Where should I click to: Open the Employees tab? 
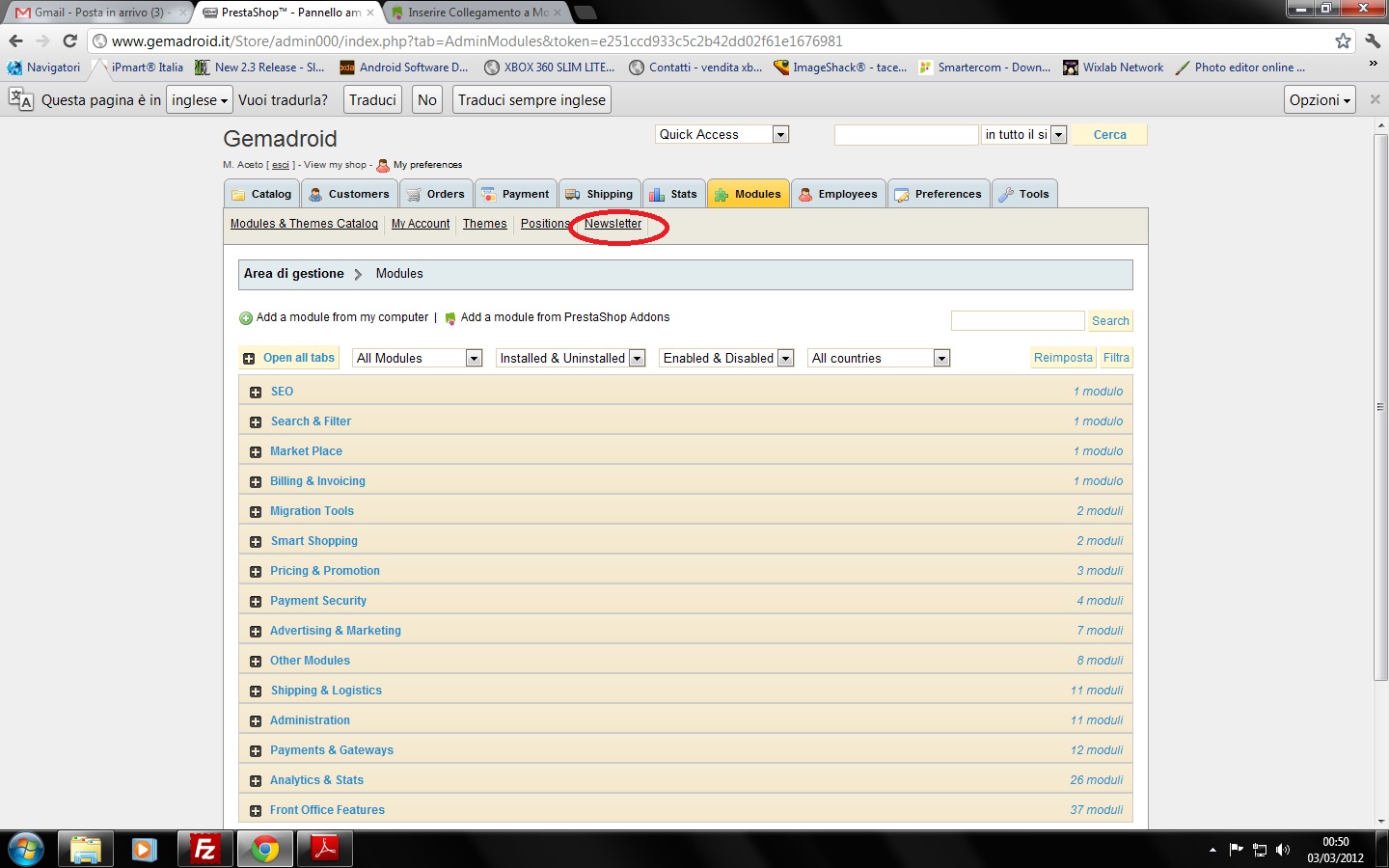(x=838, y=194)
